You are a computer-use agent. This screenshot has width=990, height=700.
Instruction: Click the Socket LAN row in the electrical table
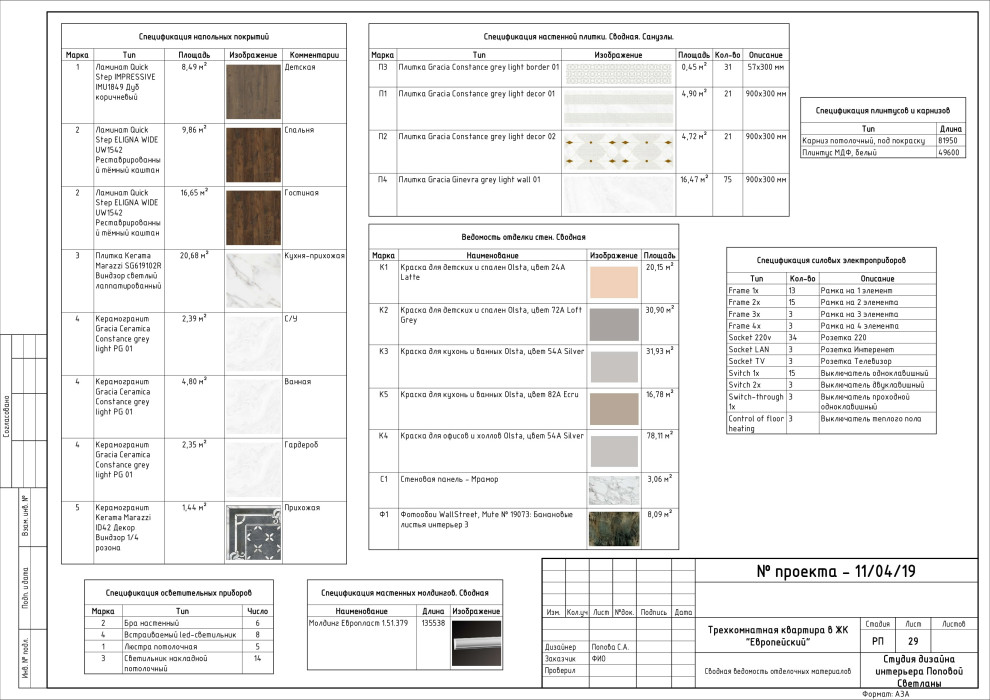click(831, 349)
